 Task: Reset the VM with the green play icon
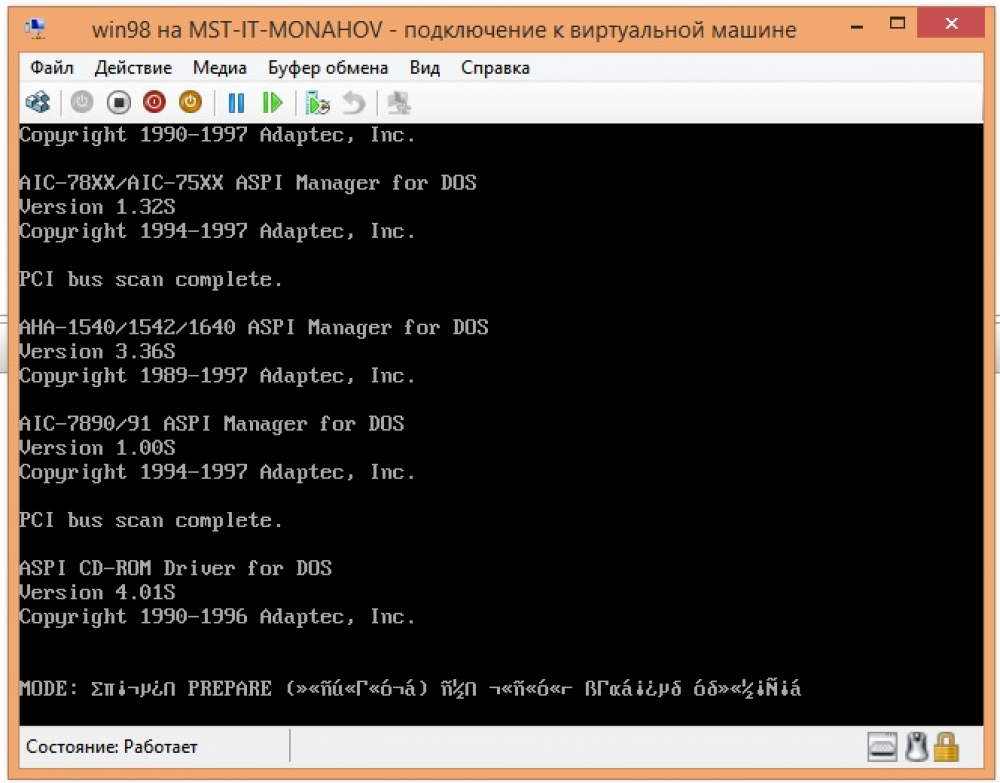(272, 103)
